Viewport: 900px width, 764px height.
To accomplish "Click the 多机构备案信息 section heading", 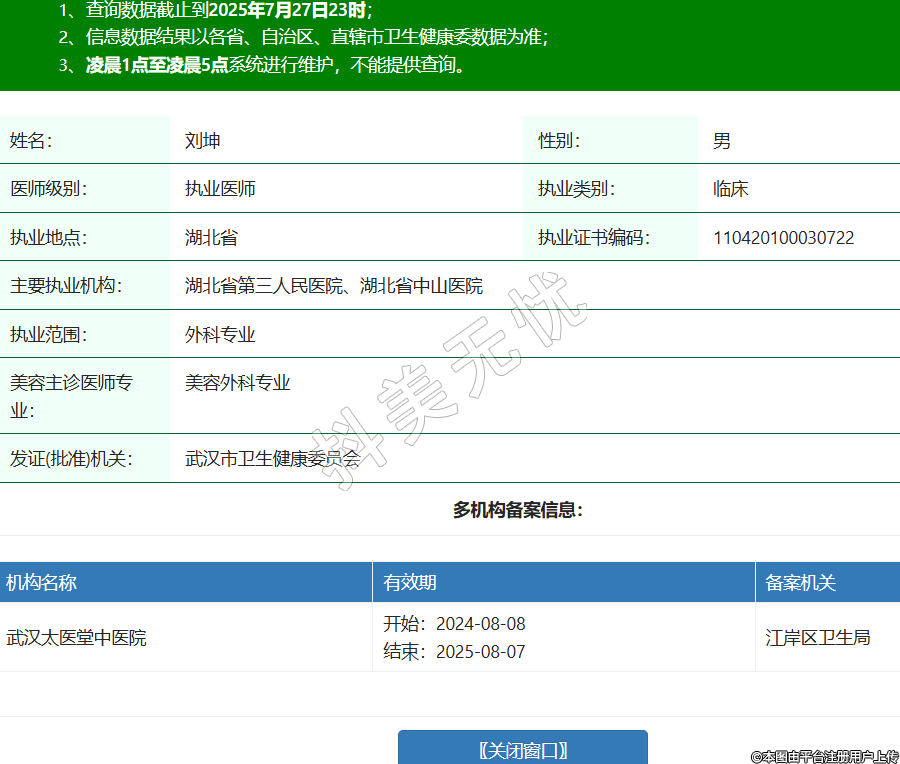I will (x=517, y=510).
